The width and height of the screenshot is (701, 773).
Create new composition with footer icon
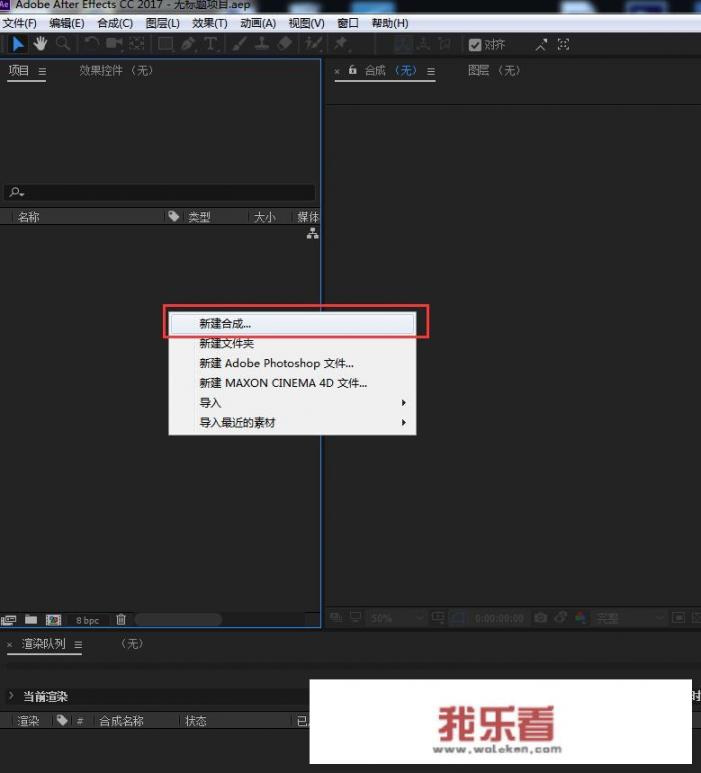(53, 620)
